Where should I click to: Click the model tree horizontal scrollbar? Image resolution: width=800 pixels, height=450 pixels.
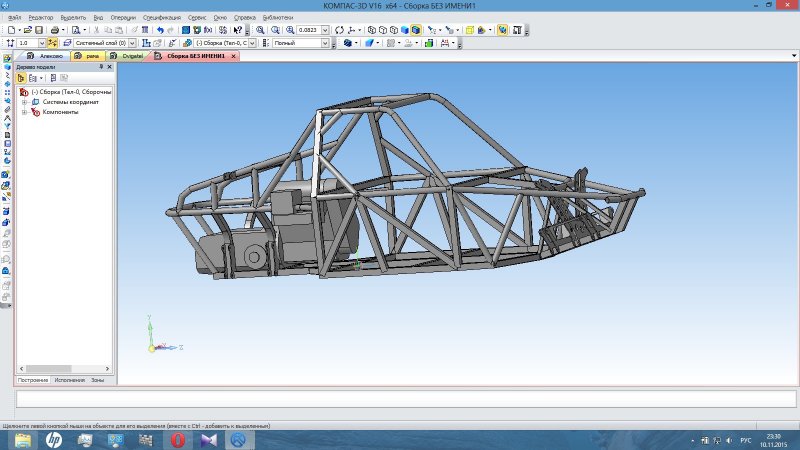click(x=64, y=368)
